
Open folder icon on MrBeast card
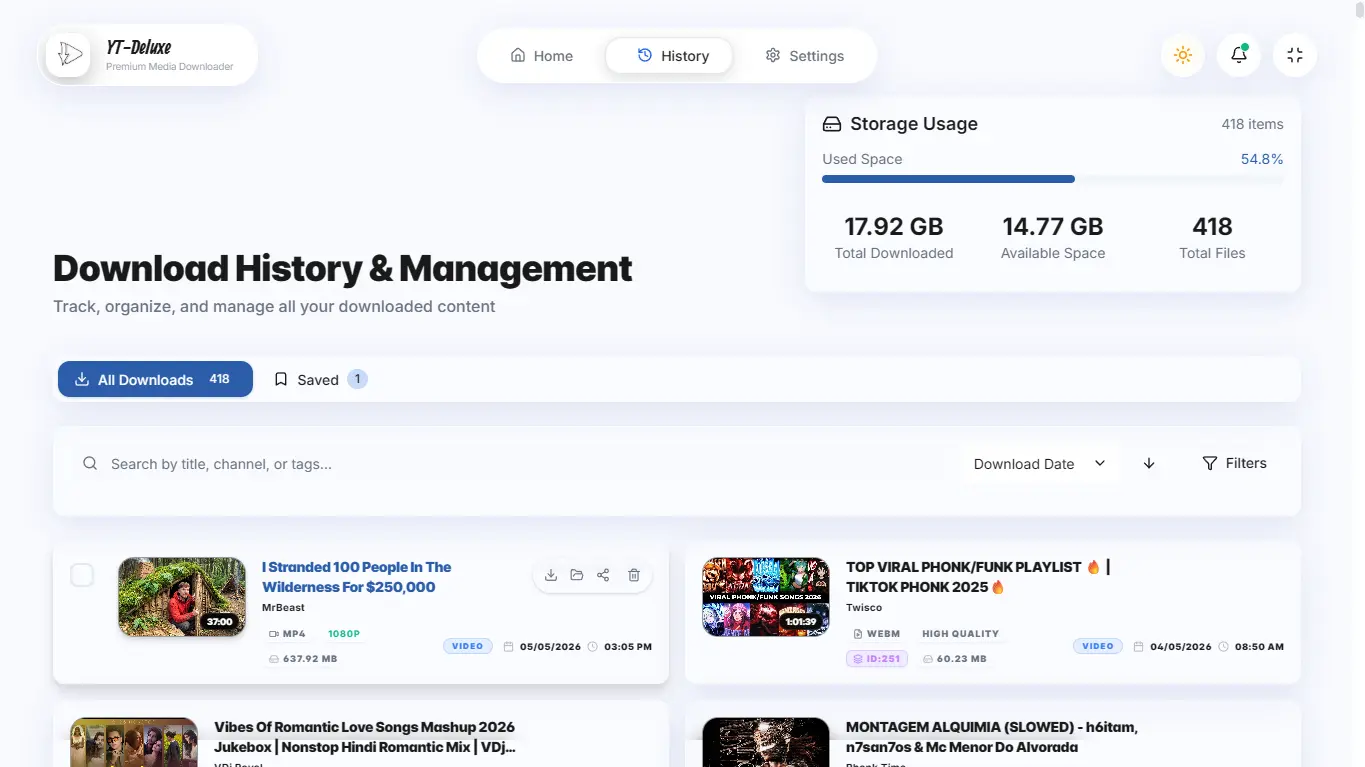(x=577, y=575)
